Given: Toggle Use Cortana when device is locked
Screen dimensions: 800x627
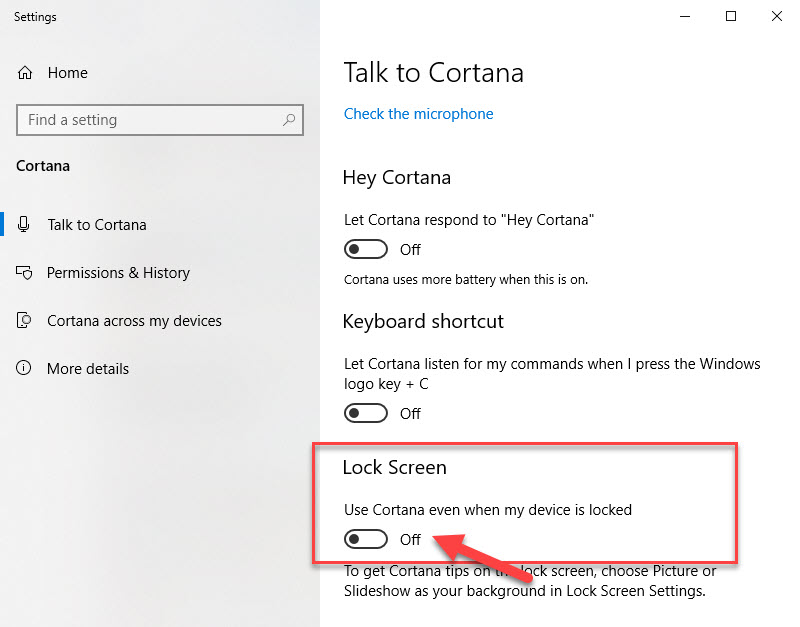Looking at the screenshot, I should point(366,539).
